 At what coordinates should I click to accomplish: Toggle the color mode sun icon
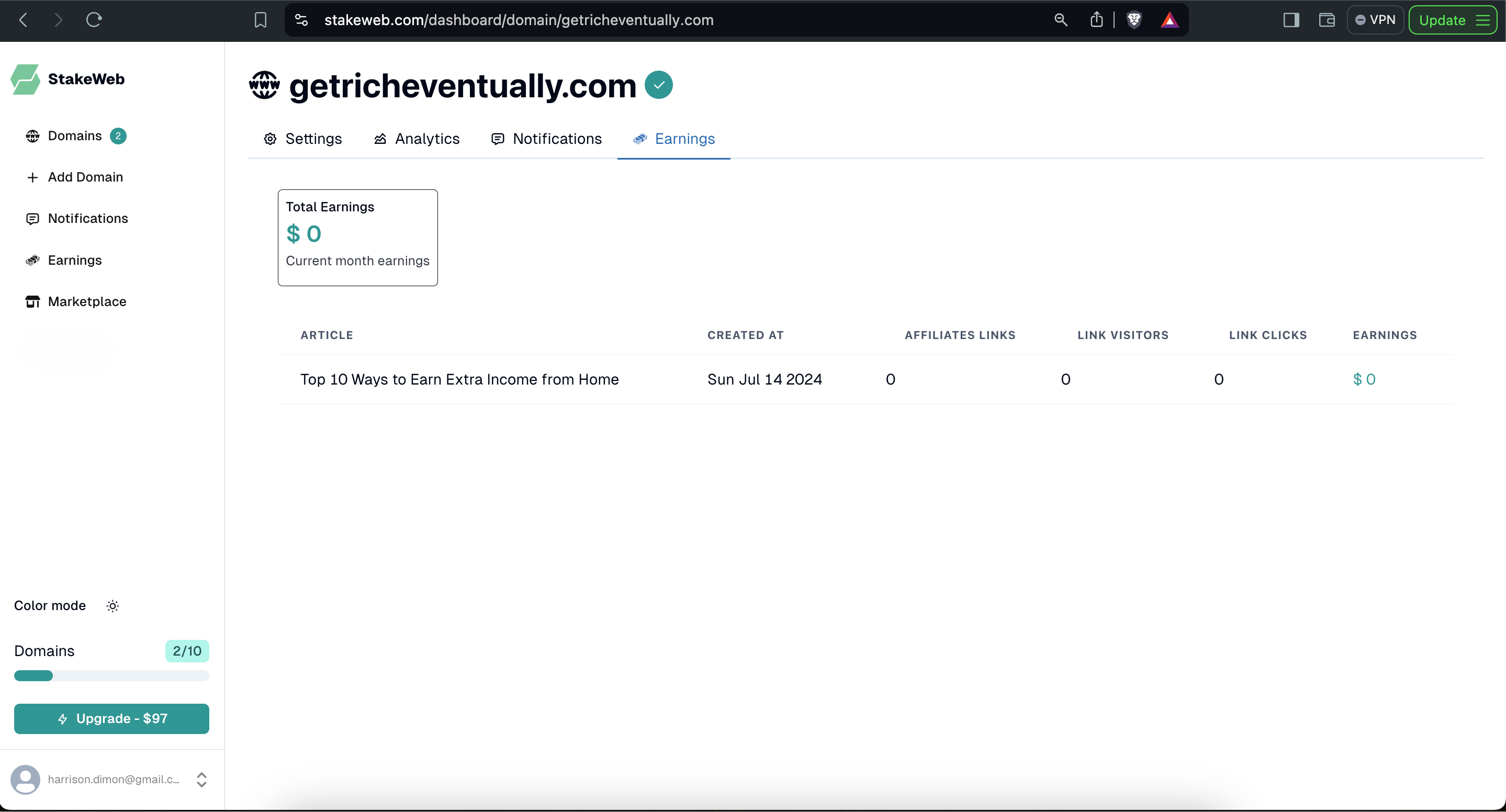pyautogui.click(x=113, y=606)
